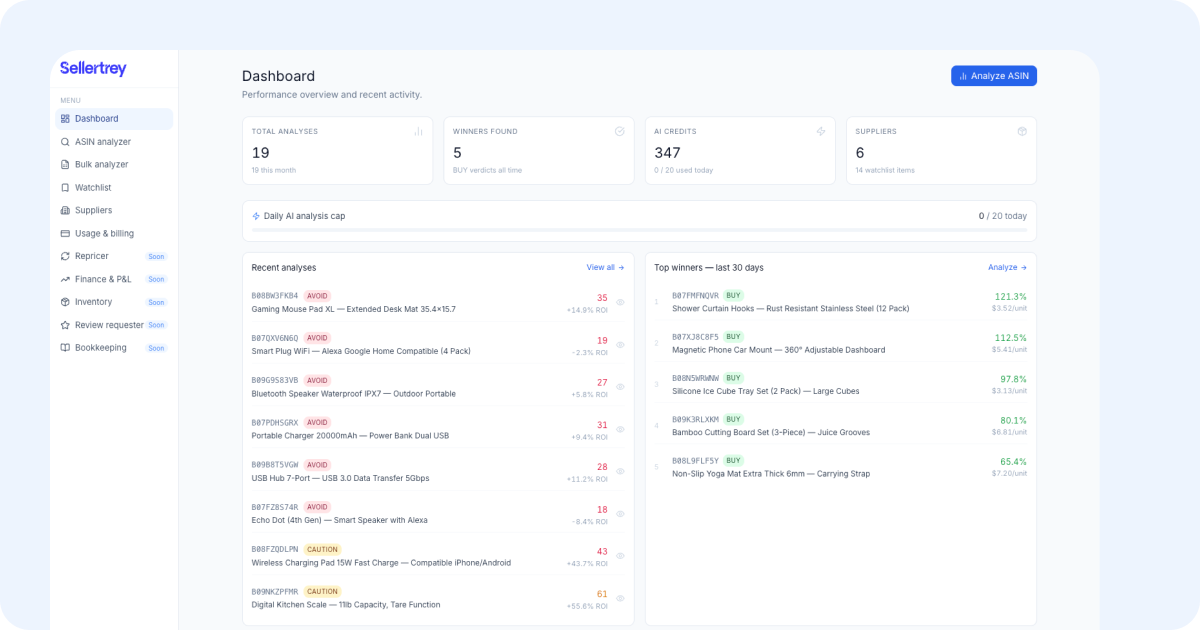This screenshot has width=1200, height=630.
Task: Click USB Hub 7-Port product title
Action: tap(340, 478)
